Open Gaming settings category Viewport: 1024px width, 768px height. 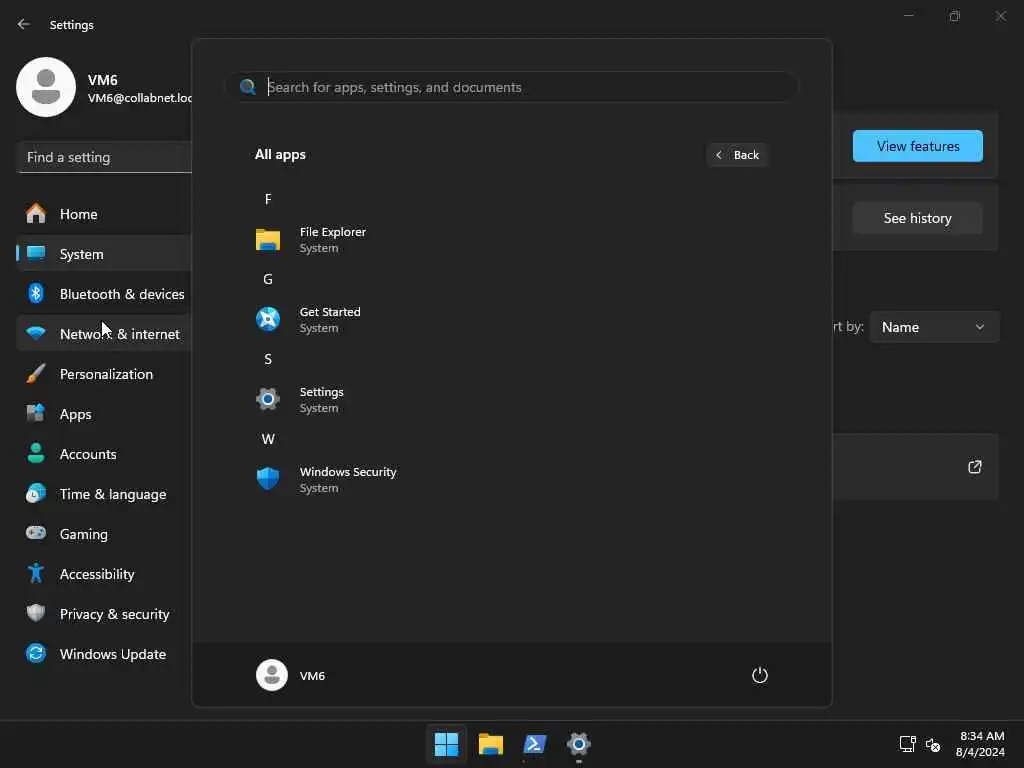point(104,534)
